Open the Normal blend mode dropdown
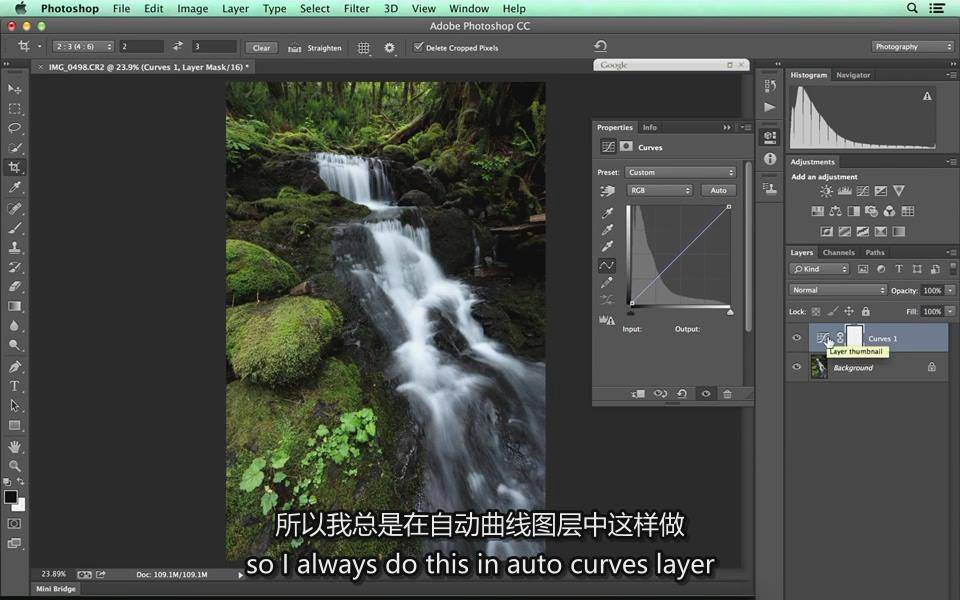 click(838, 290)
